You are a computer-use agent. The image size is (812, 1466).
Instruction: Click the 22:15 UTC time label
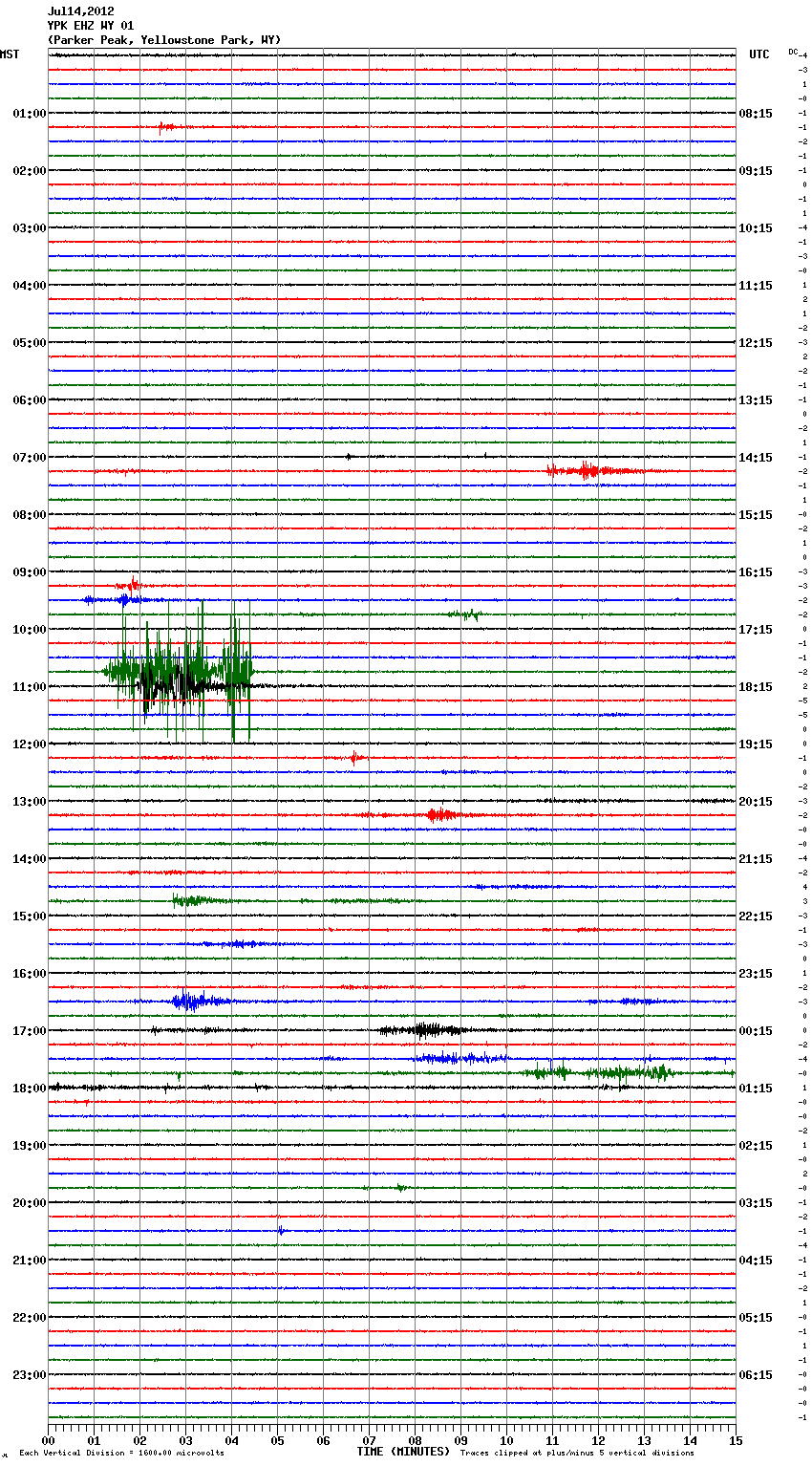coord(756,916)
